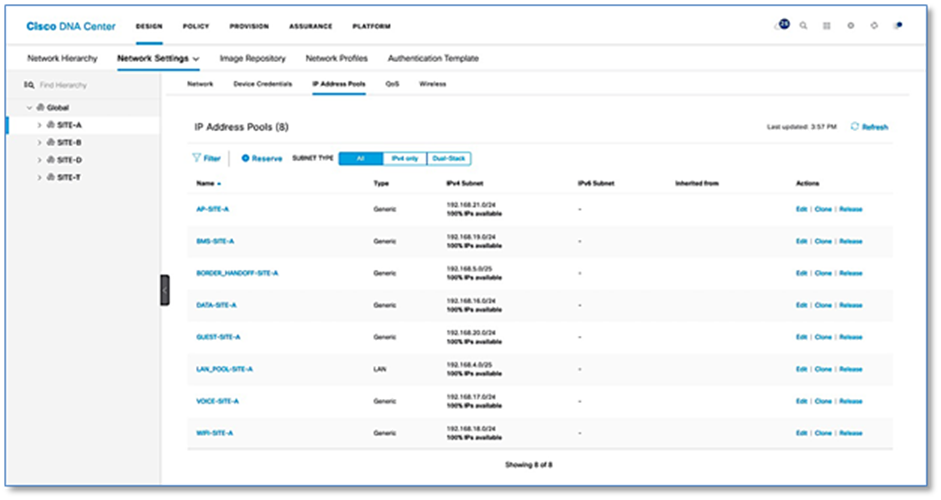Switch to Authentication Template tab
941x500 pixels.
pos(433,58)
